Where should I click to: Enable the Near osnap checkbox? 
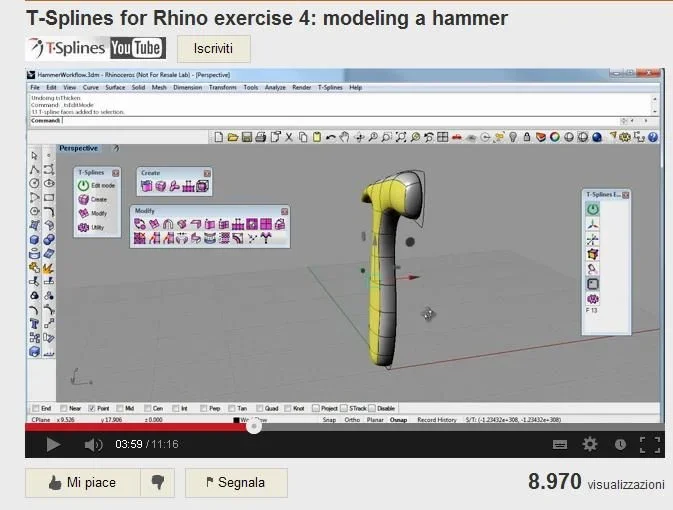[63, 408]
